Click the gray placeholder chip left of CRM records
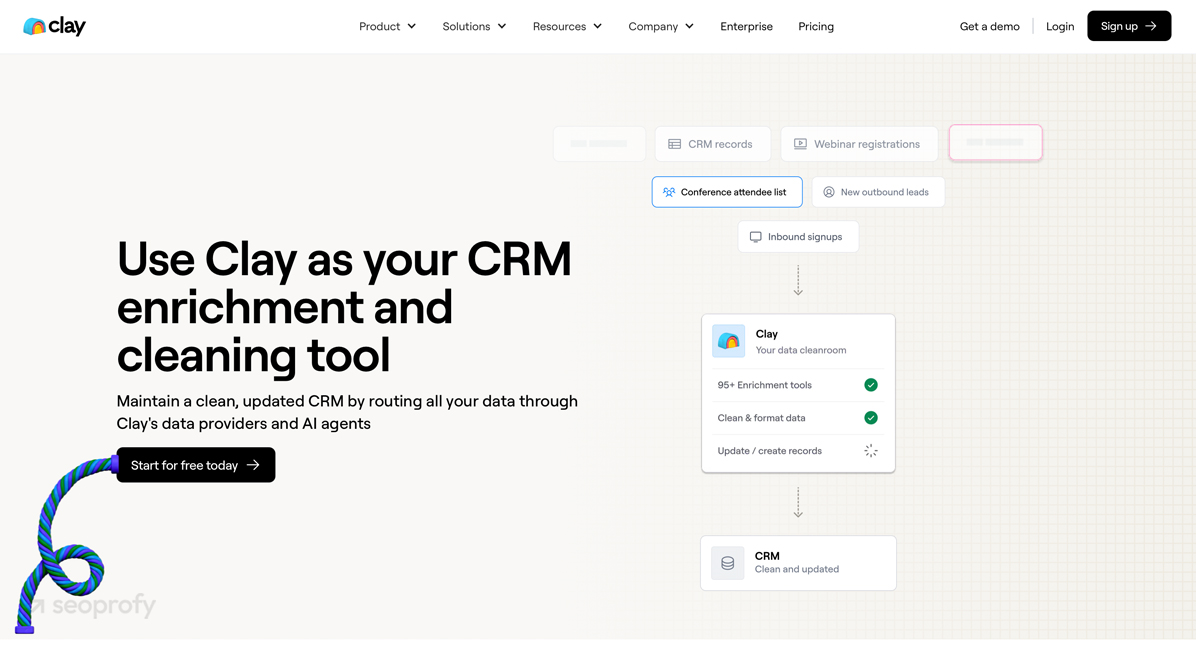This screenshot has height=648, width=1196. pos(599,144)
